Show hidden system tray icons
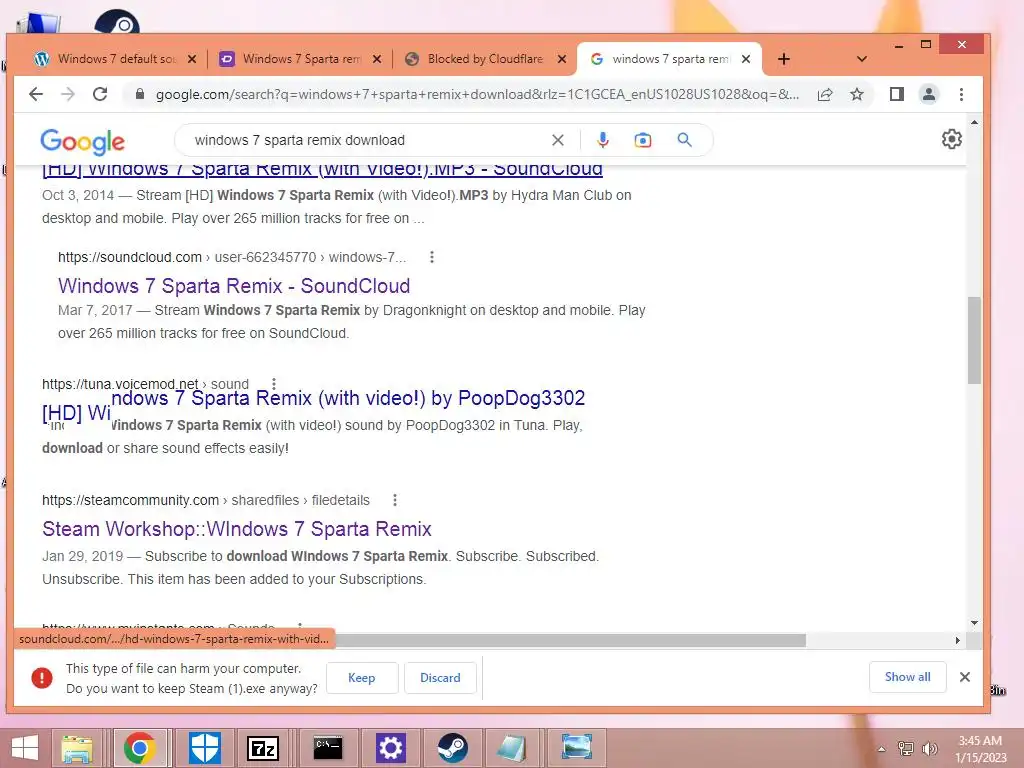Image resolution: width=1024 pixels, height=768 pixels. coord(882,749)
